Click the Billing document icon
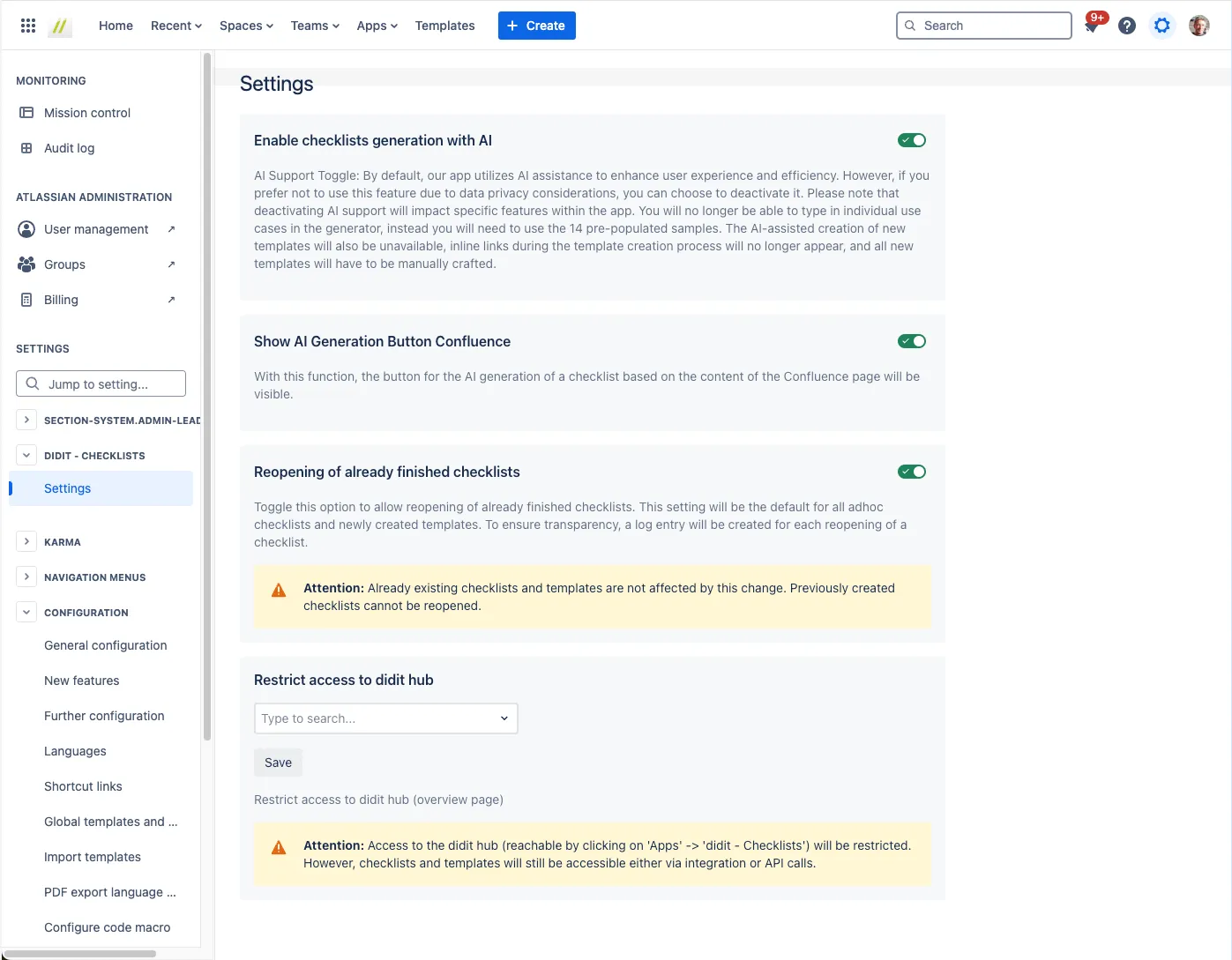This screenshot has width=1232, height=960. 26,300
